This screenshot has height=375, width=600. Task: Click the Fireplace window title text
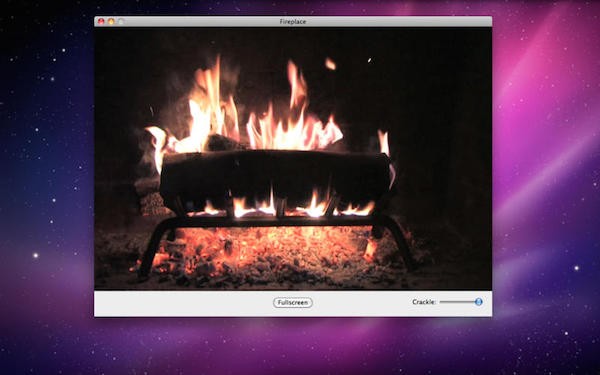(293, 22)
